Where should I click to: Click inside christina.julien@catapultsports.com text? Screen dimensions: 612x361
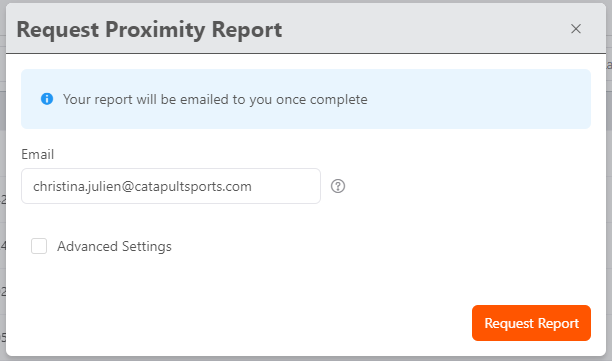pyautogui.click(x=142, y=187)
